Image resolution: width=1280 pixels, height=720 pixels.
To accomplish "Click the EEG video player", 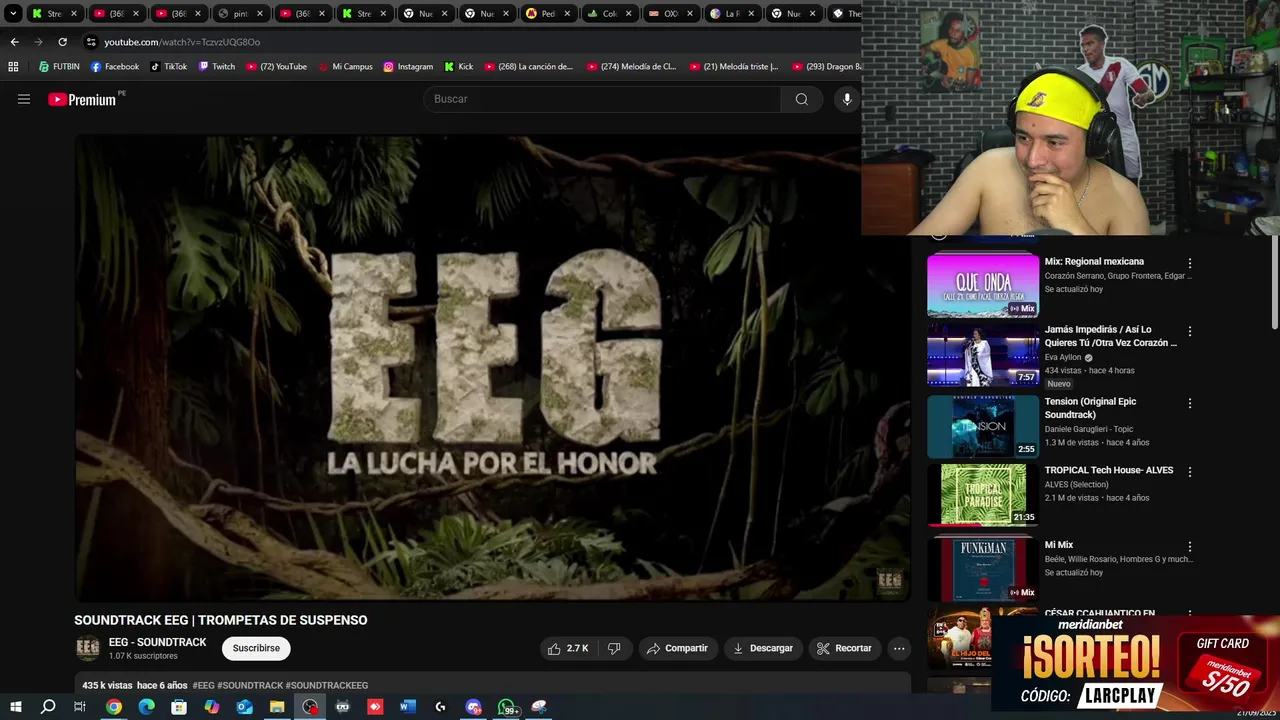I will pyautogui.click(x=491, y=368).
